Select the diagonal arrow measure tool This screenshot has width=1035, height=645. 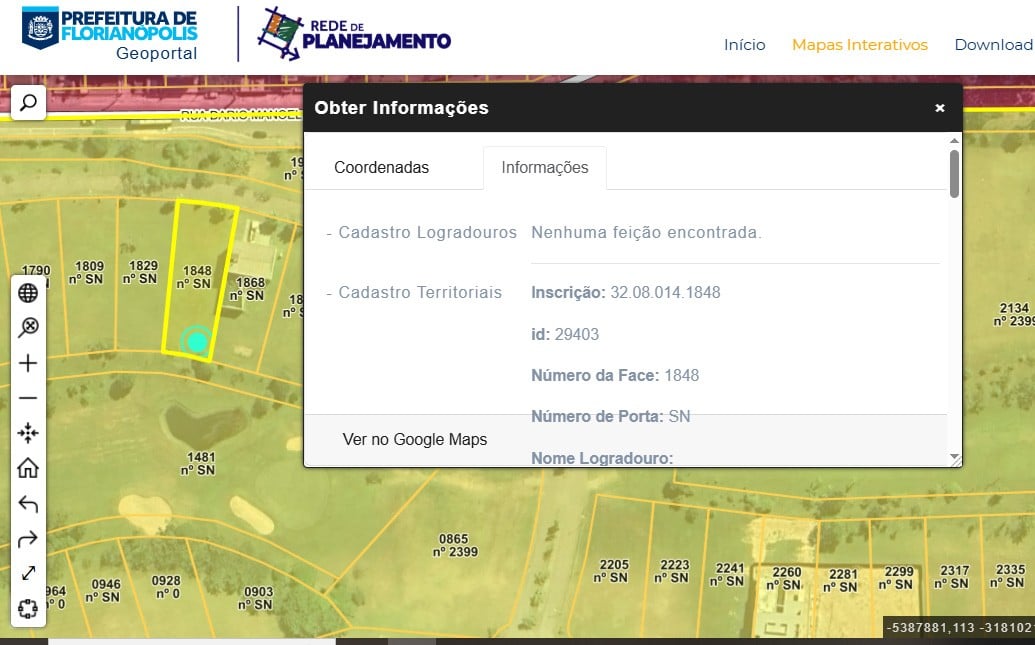[x=28, y=574]
